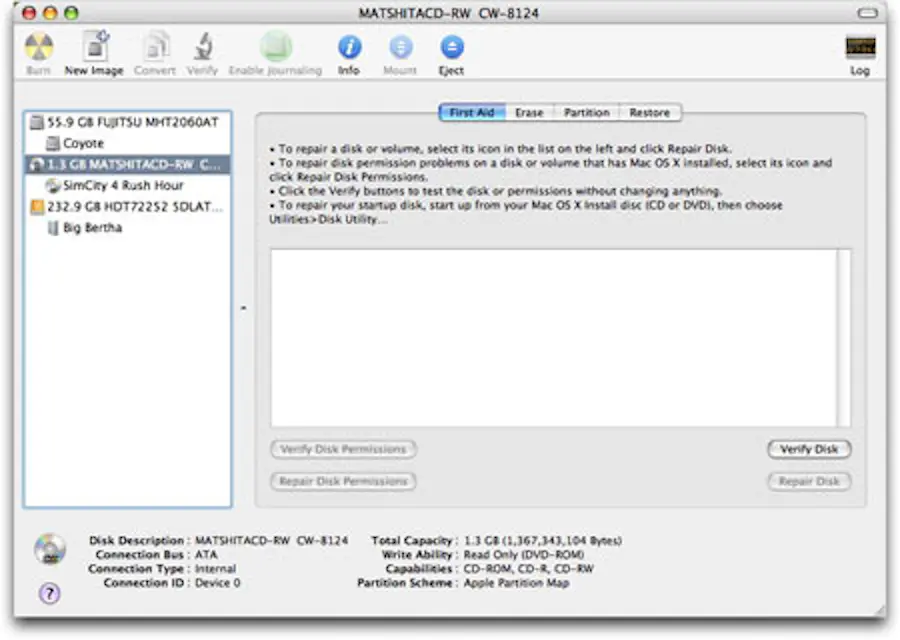Screen dimensions: 900x640
Task: Click the sidebar divider collapse handle
Action: click(x=242, y=307)
